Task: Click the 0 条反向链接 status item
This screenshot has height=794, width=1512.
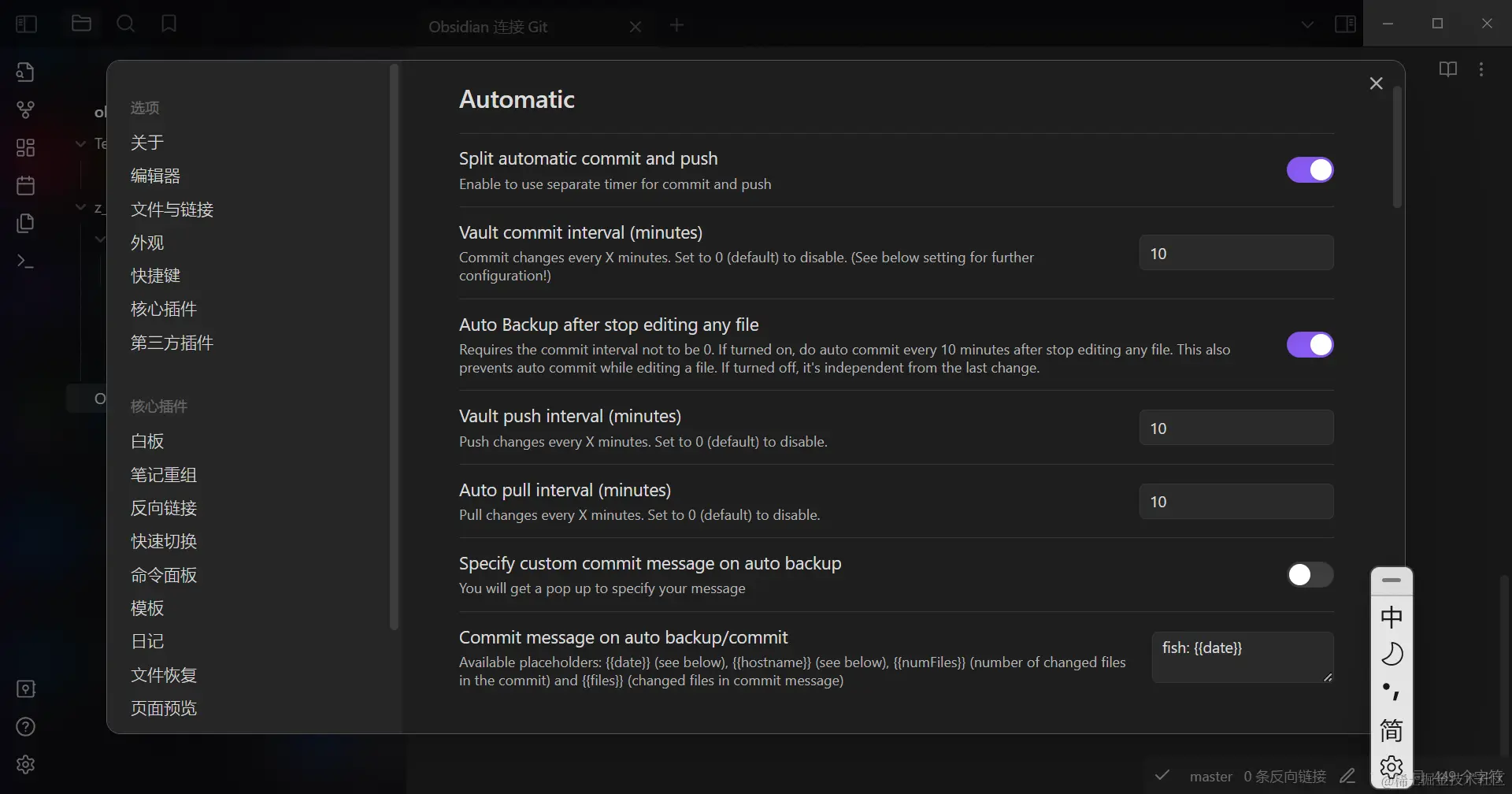Action: (1285, 777)
